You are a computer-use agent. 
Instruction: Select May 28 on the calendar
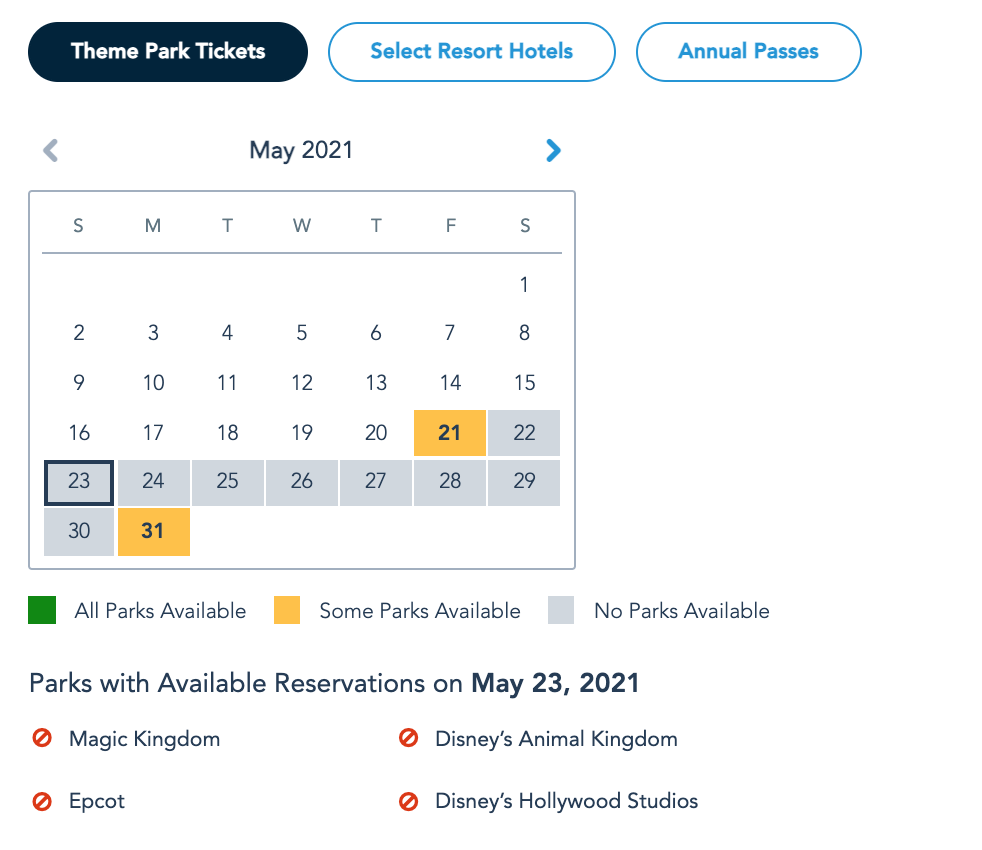pyautogui.click(x=450, y=482)
